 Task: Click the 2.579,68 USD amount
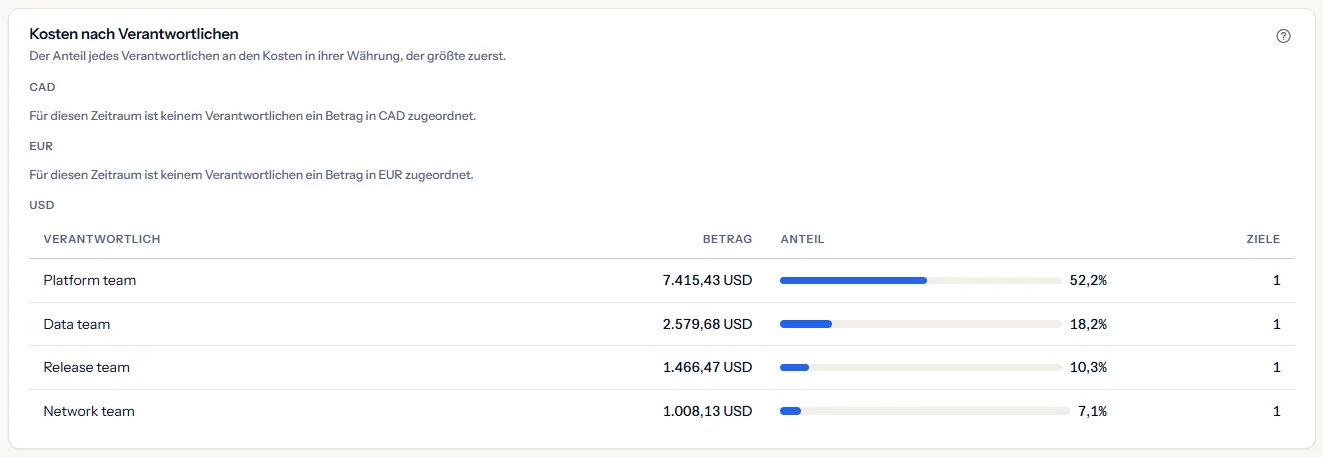(707, 325)
